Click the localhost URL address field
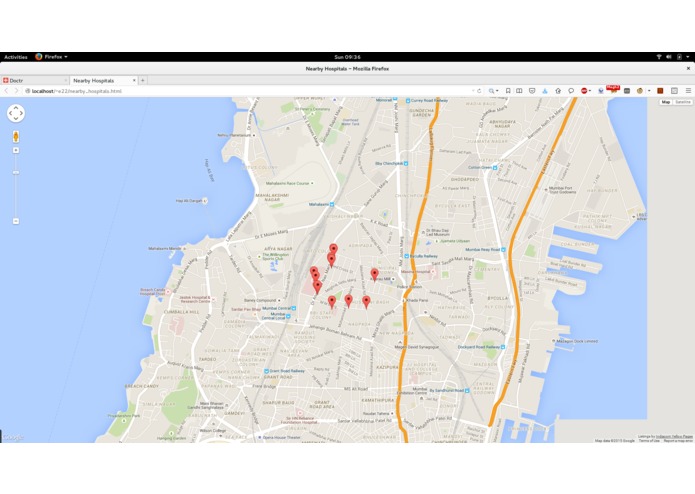The height and width of the screenshot is (494, 695). coord(248,91)
